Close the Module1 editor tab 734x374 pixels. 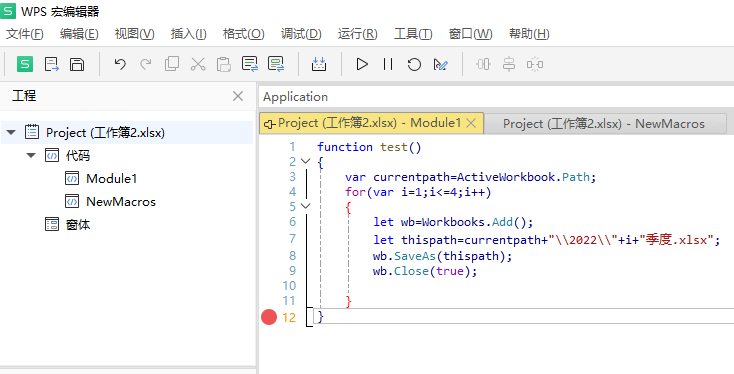coord(472,124)
